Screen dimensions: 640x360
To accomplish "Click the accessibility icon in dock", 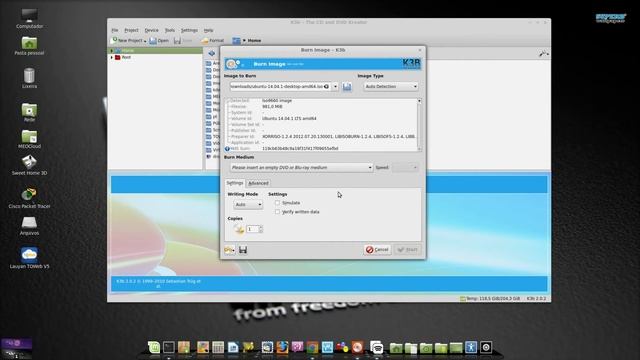I will pyautogui.click(x=471, y=347).
